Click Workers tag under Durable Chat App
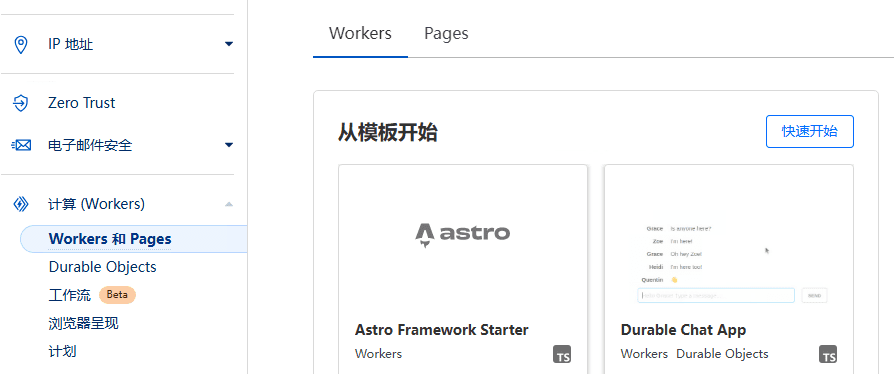The width and height of the screenshot is (894, 374). (644, 353)
